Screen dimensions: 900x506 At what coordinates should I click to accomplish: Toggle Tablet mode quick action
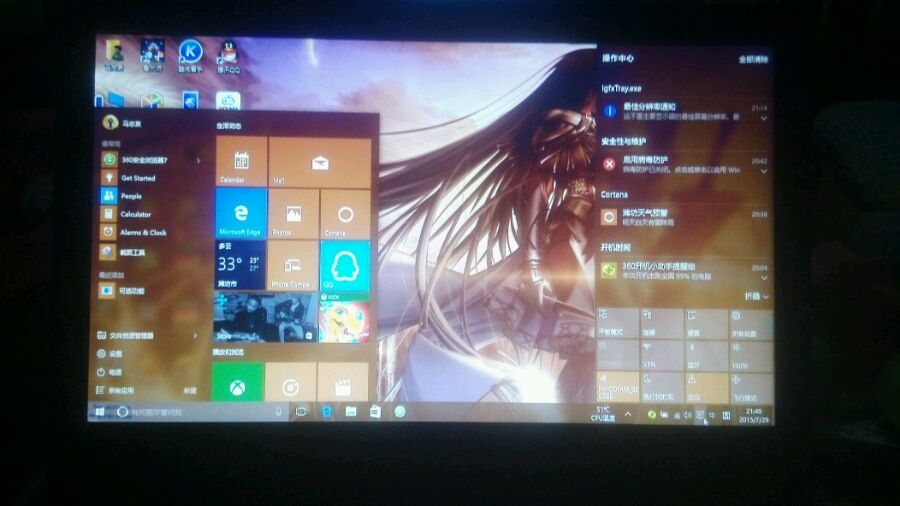618,324
